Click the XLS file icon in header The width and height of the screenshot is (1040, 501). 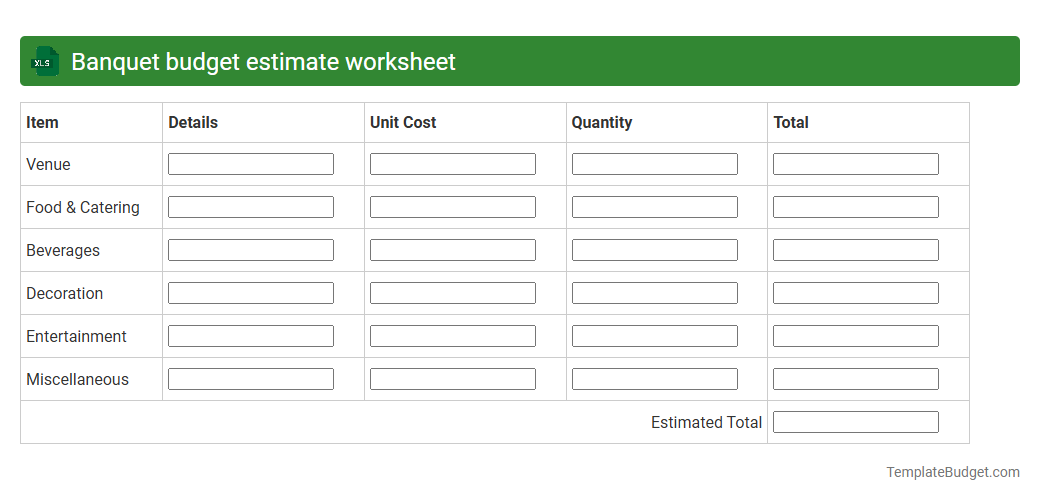[x=44, y=61]
